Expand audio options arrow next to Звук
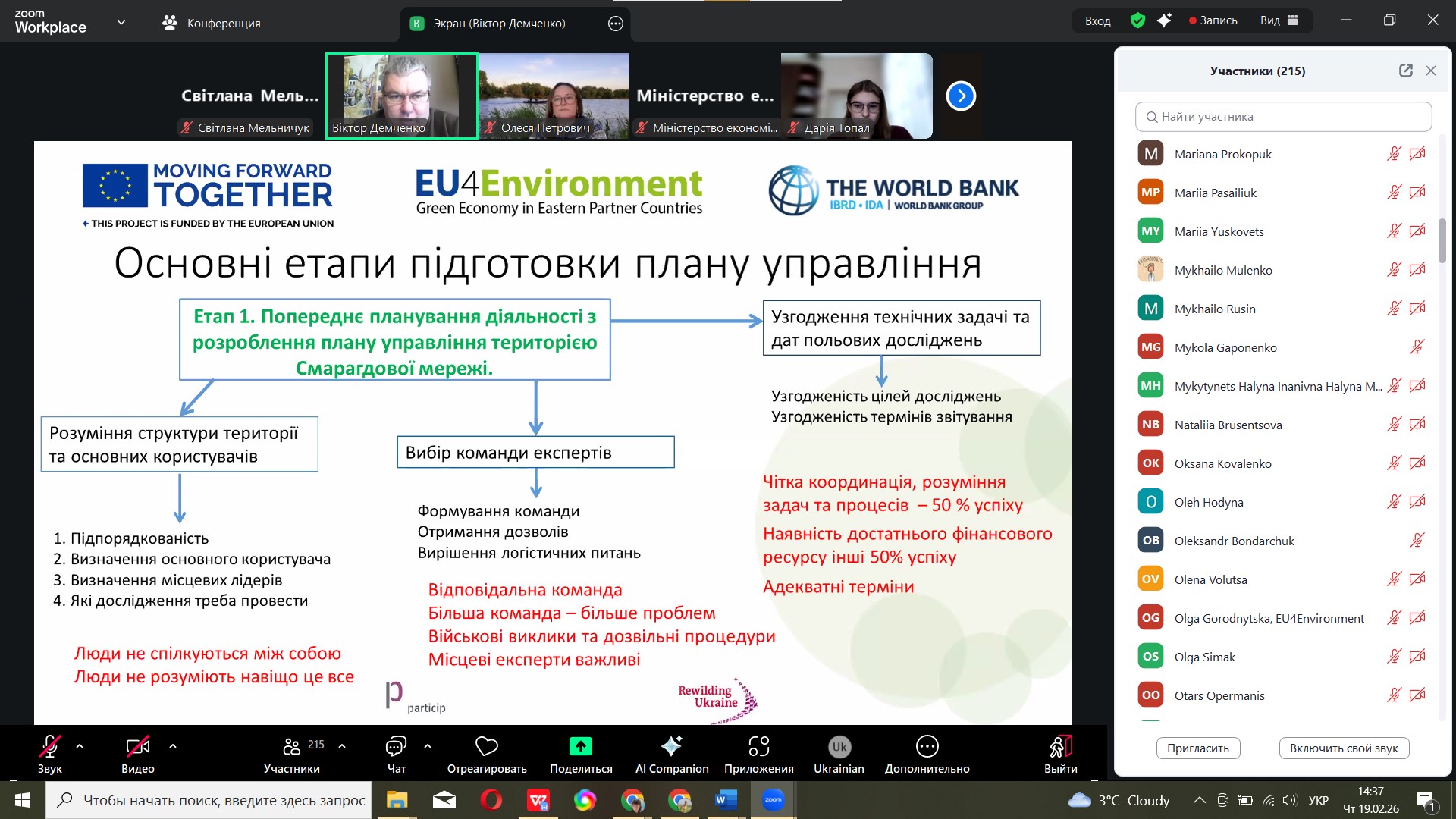 80,746
